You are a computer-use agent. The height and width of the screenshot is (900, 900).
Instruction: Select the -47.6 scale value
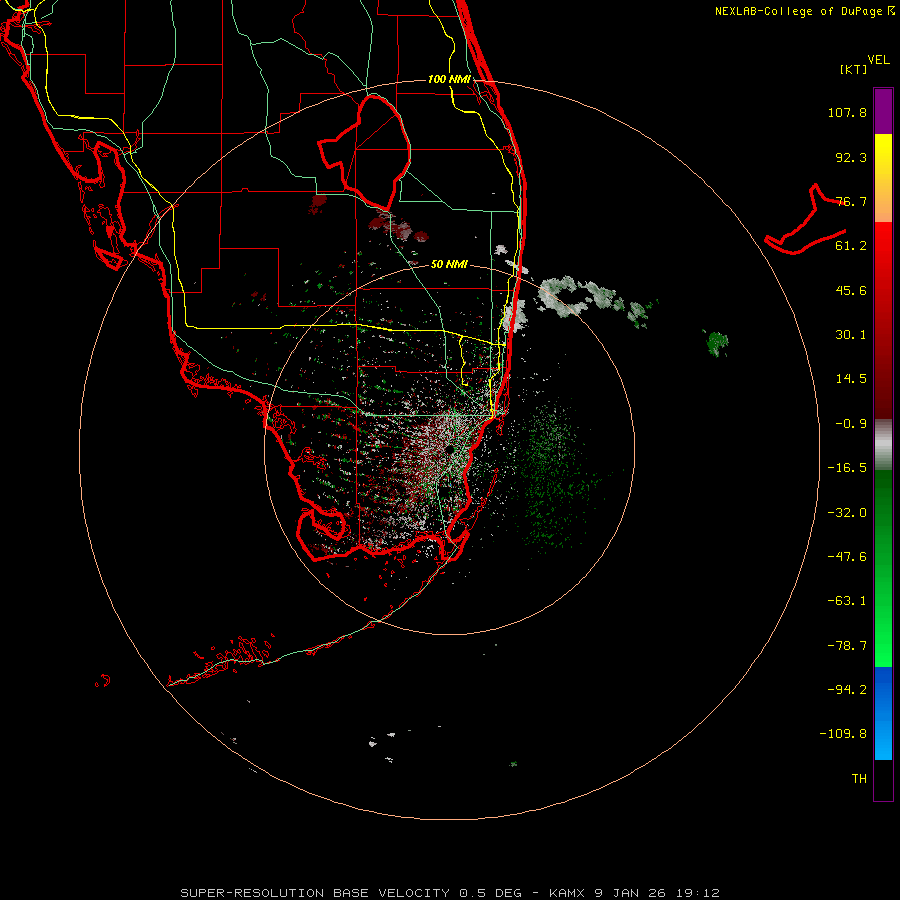click(x=847, y=557)
